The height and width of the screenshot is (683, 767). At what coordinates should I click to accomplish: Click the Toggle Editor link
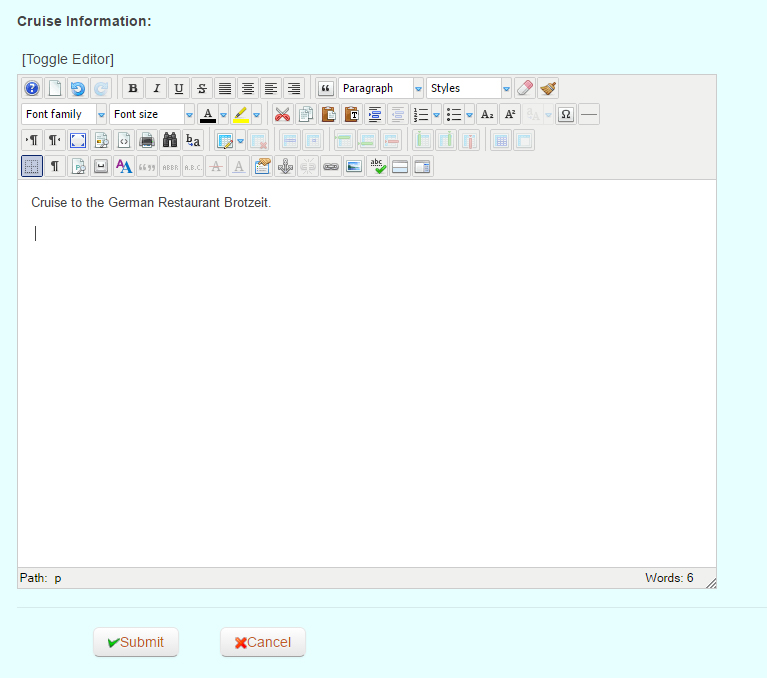point(68,59)
